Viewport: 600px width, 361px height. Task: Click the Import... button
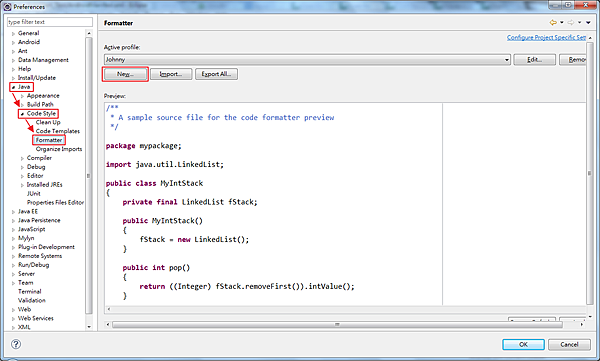pos(171,74)
